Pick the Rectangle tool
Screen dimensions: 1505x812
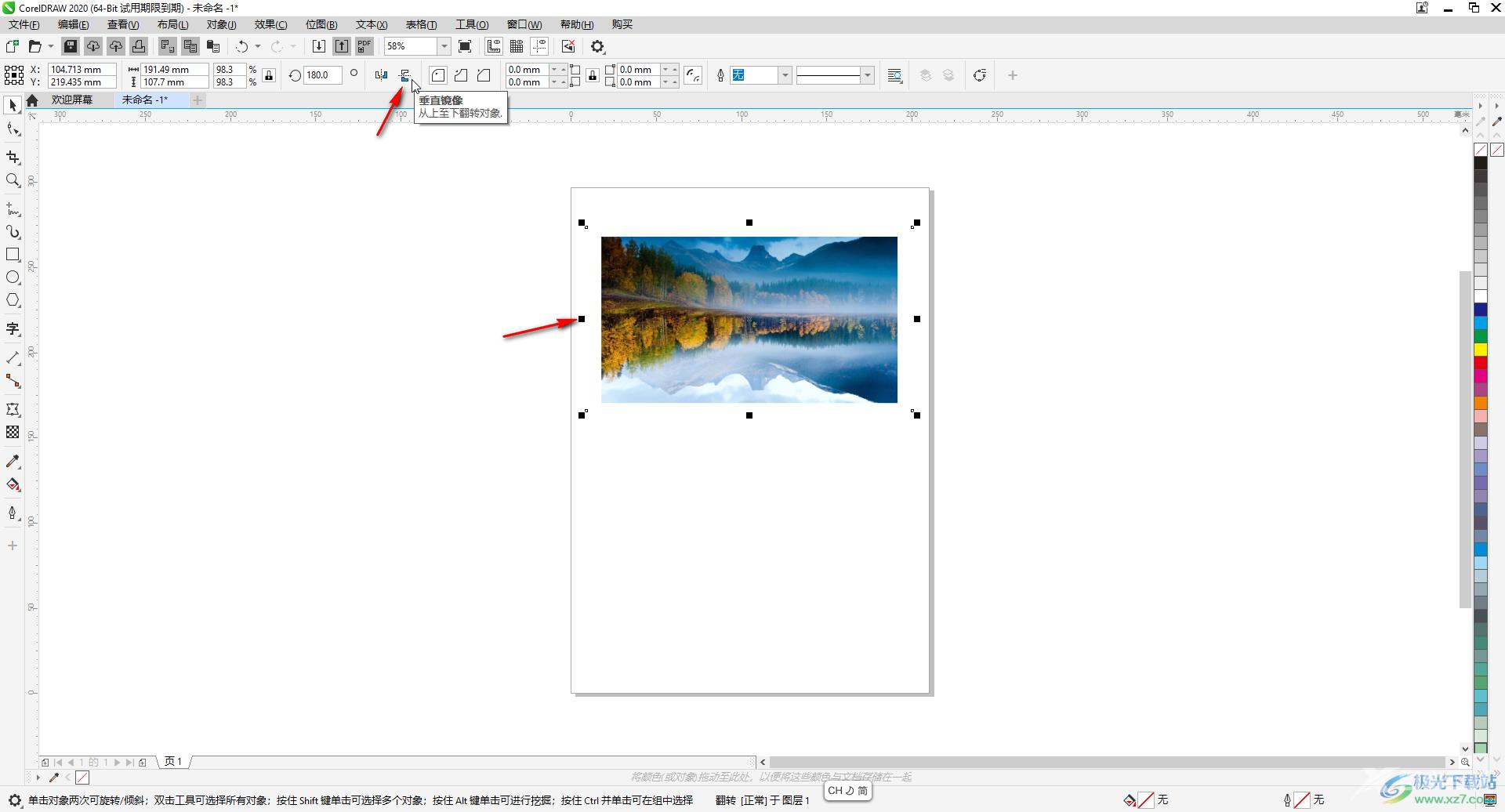[13, 255]
